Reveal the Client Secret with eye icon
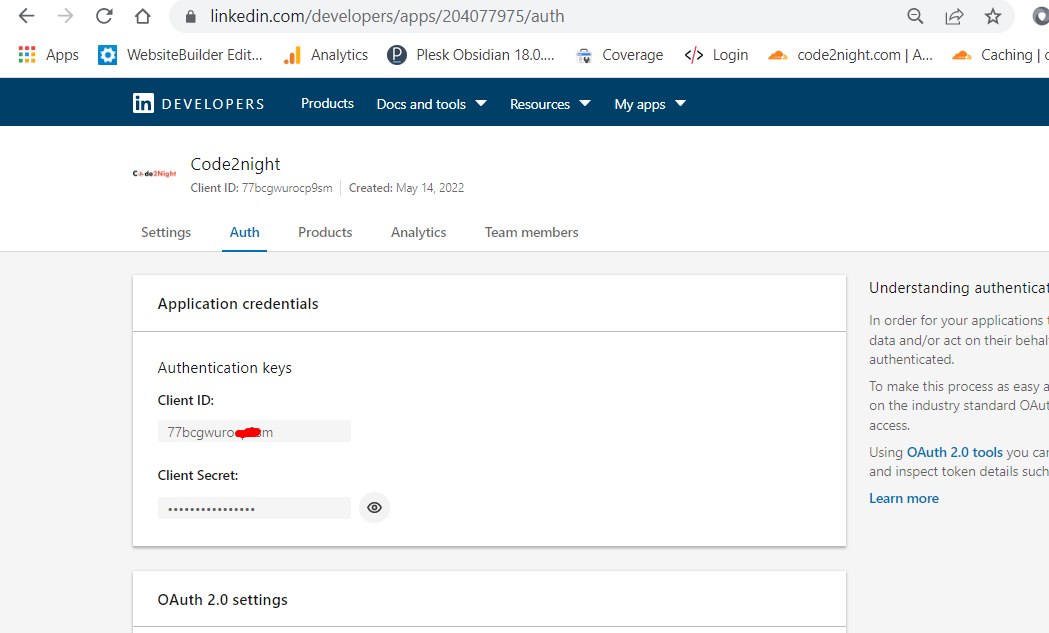 [x=375, y=507]
